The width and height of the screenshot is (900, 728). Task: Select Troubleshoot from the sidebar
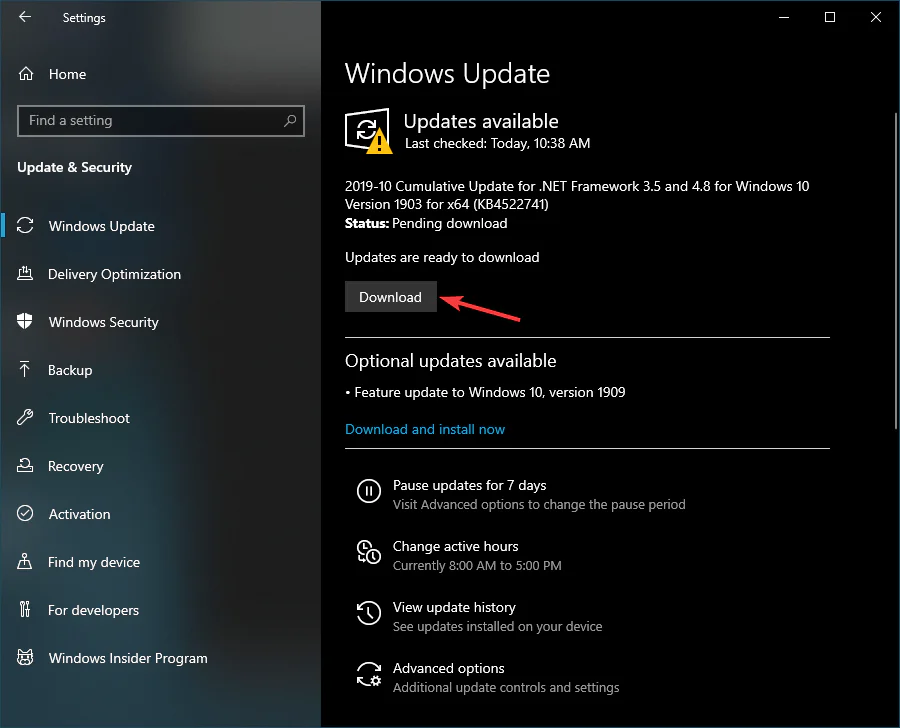89,418
